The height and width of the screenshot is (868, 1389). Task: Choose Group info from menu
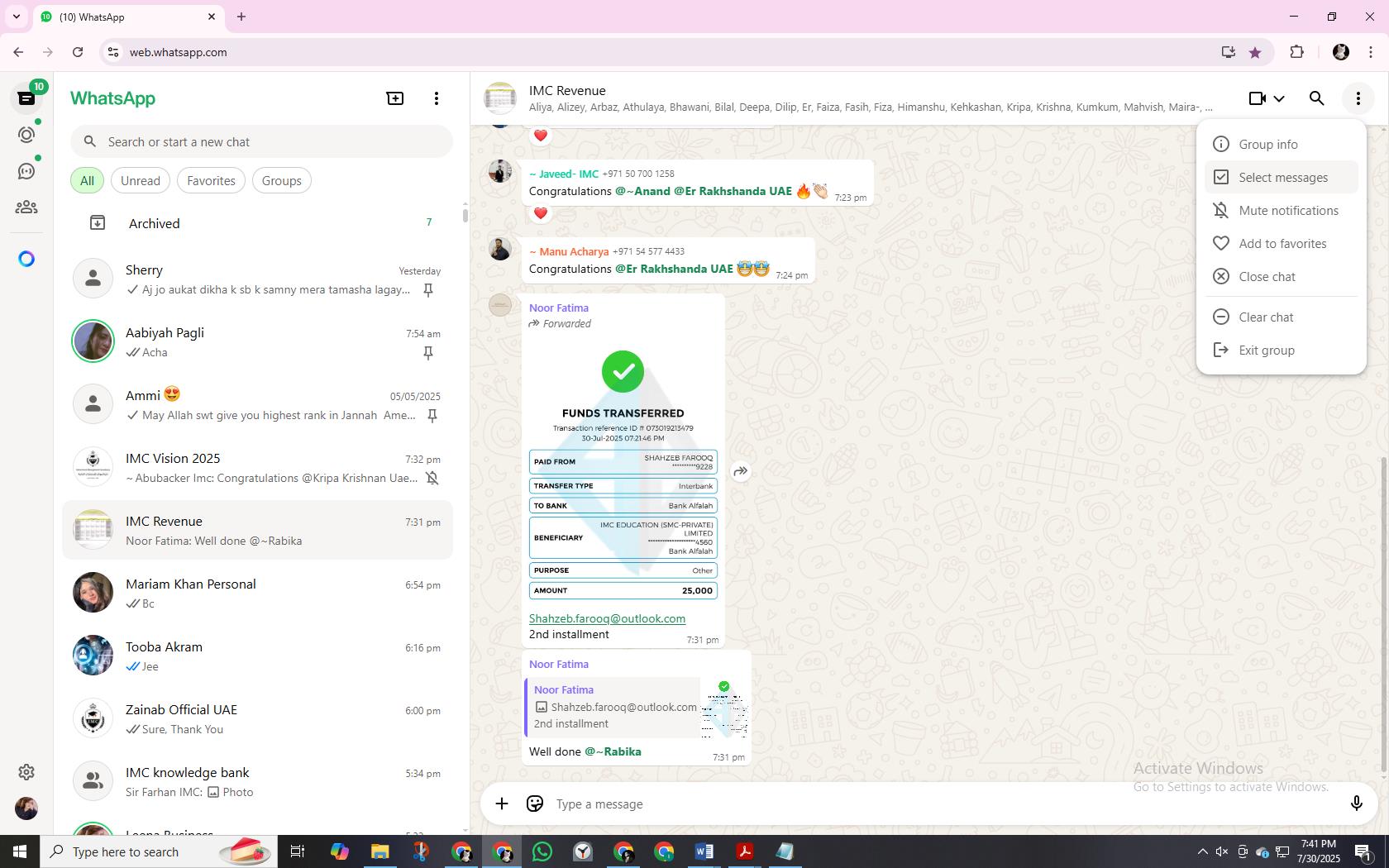(x=1281, y=144)
